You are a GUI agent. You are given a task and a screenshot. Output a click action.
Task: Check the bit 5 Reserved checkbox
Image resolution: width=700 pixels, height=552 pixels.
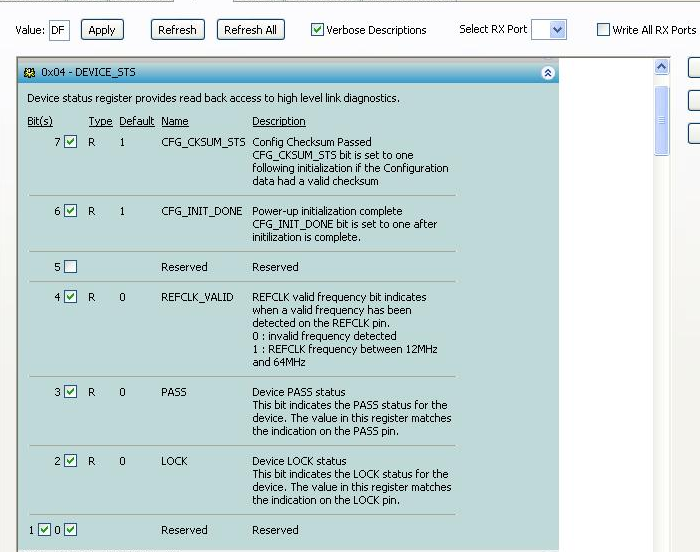pos(71,267)
